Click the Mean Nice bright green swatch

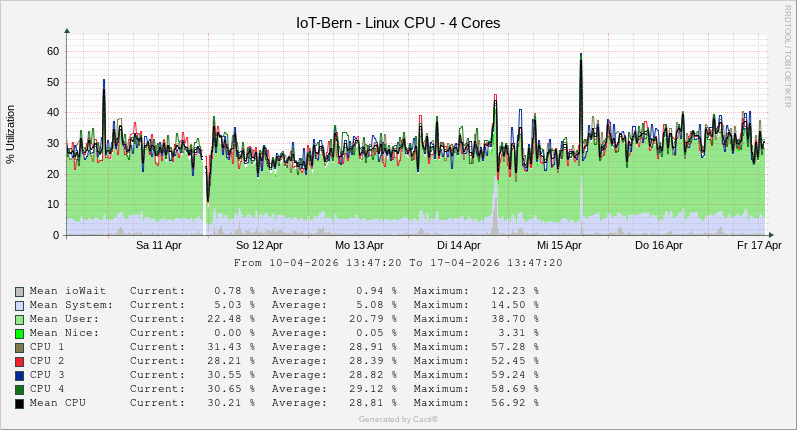pyautogui.click(x=20, y=333)
